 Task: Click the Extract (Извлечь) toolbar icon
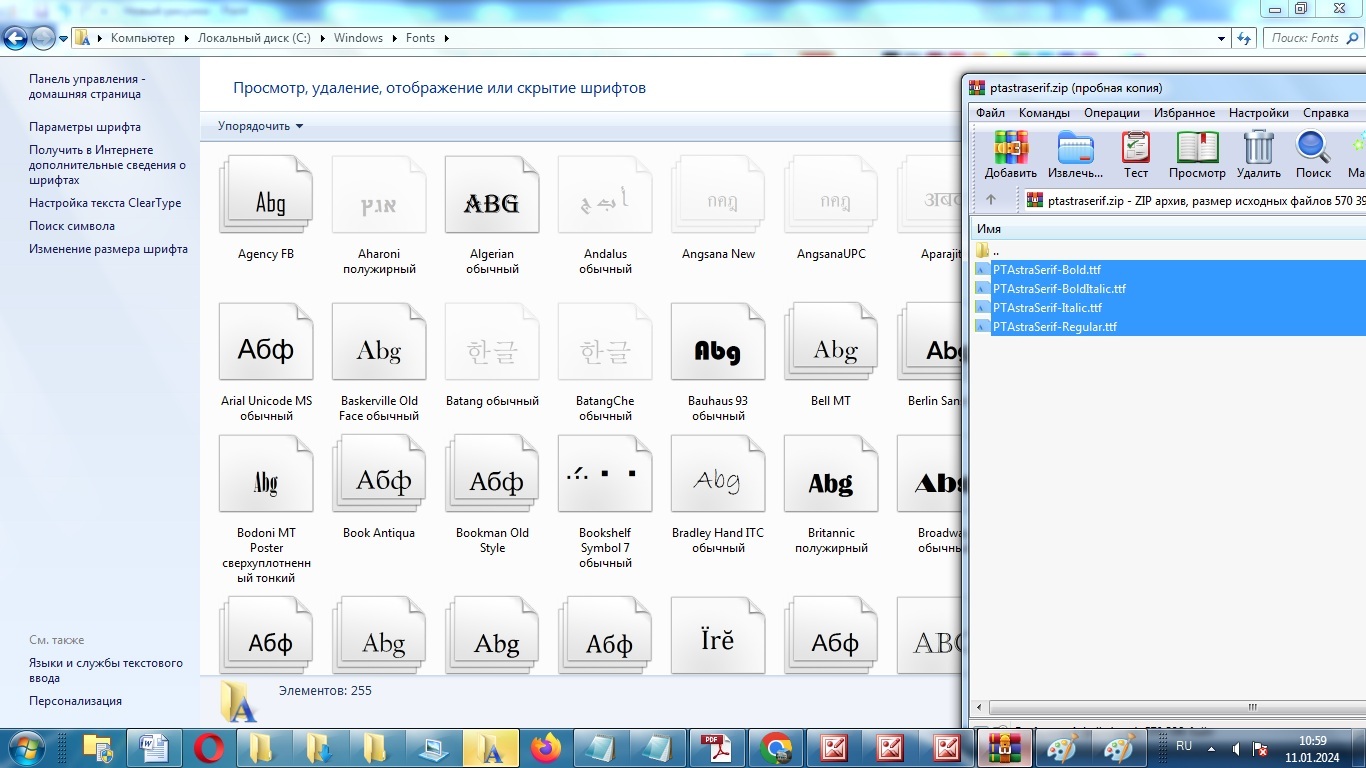tap(1075, 153)
